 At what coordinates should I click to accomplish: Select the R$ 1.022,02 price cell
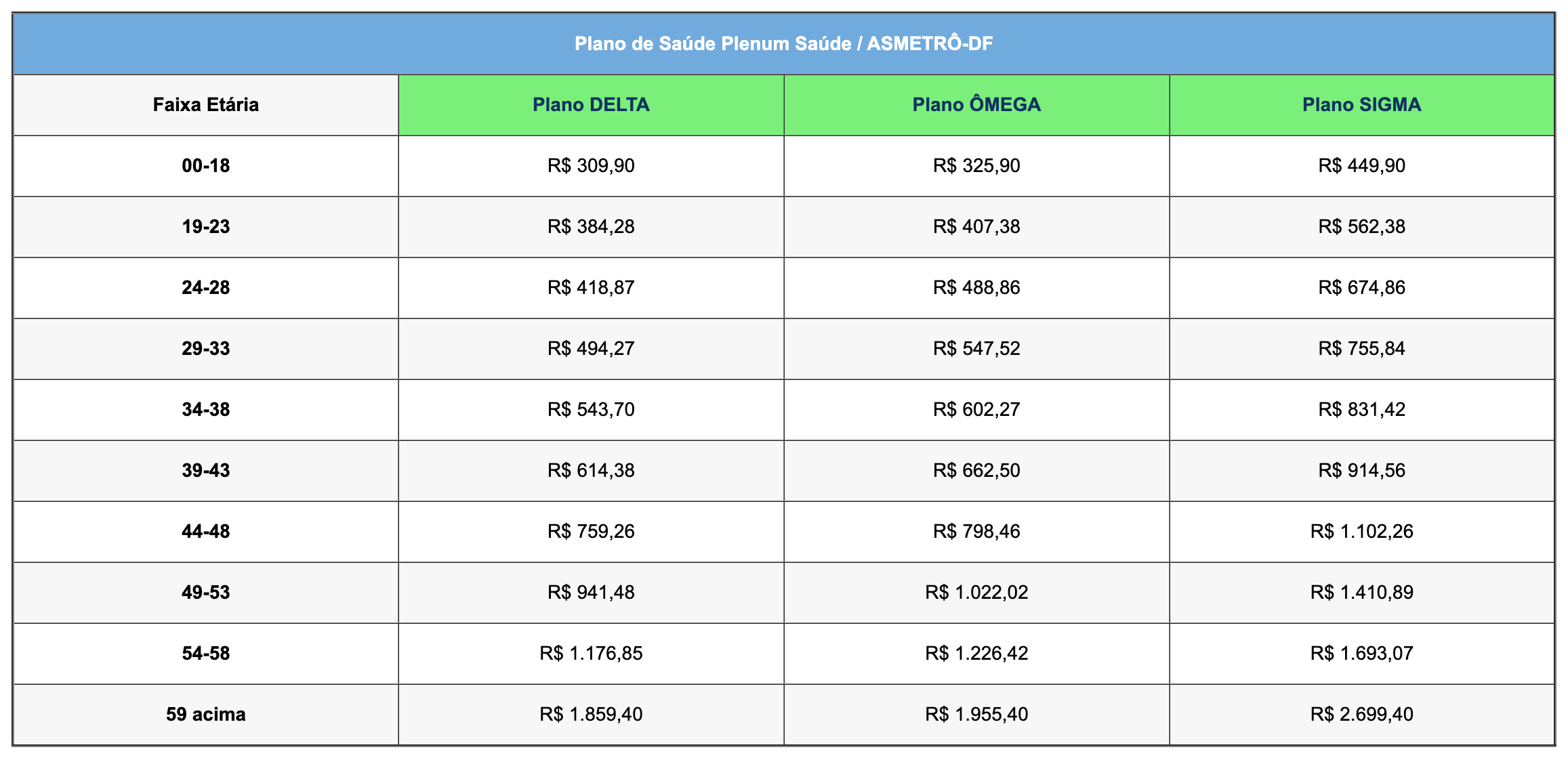(976, 593)
